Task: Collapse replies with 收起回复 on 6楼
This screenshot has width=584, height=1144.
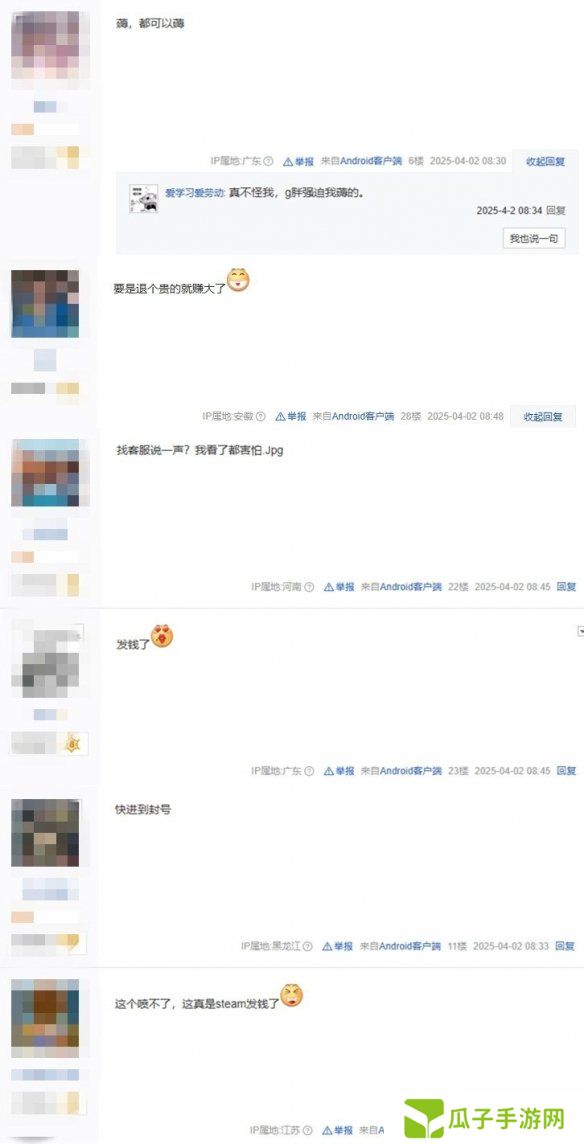Action: point(545,161)
